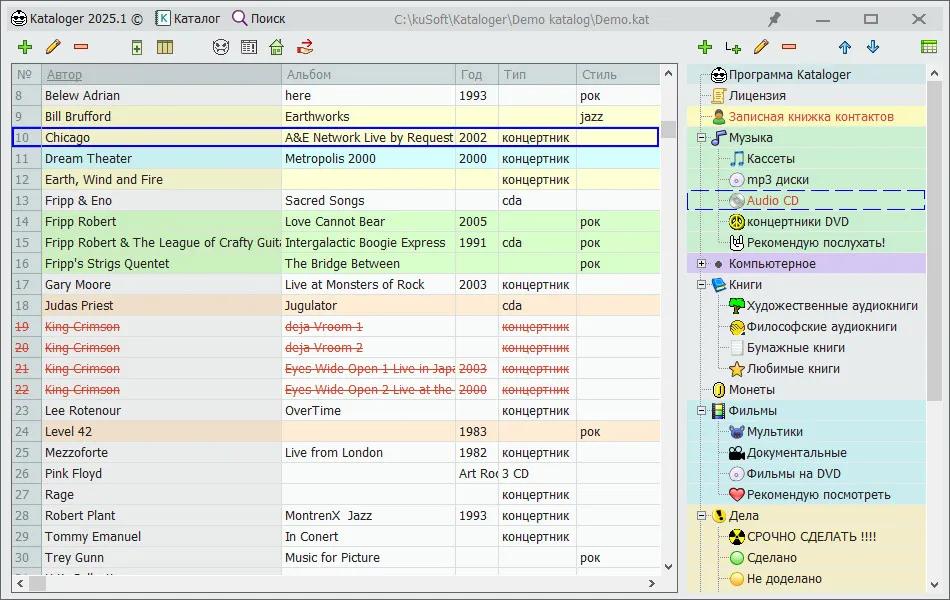
Task: Click the blue down arrow above the tree
Action: [873, 47]
